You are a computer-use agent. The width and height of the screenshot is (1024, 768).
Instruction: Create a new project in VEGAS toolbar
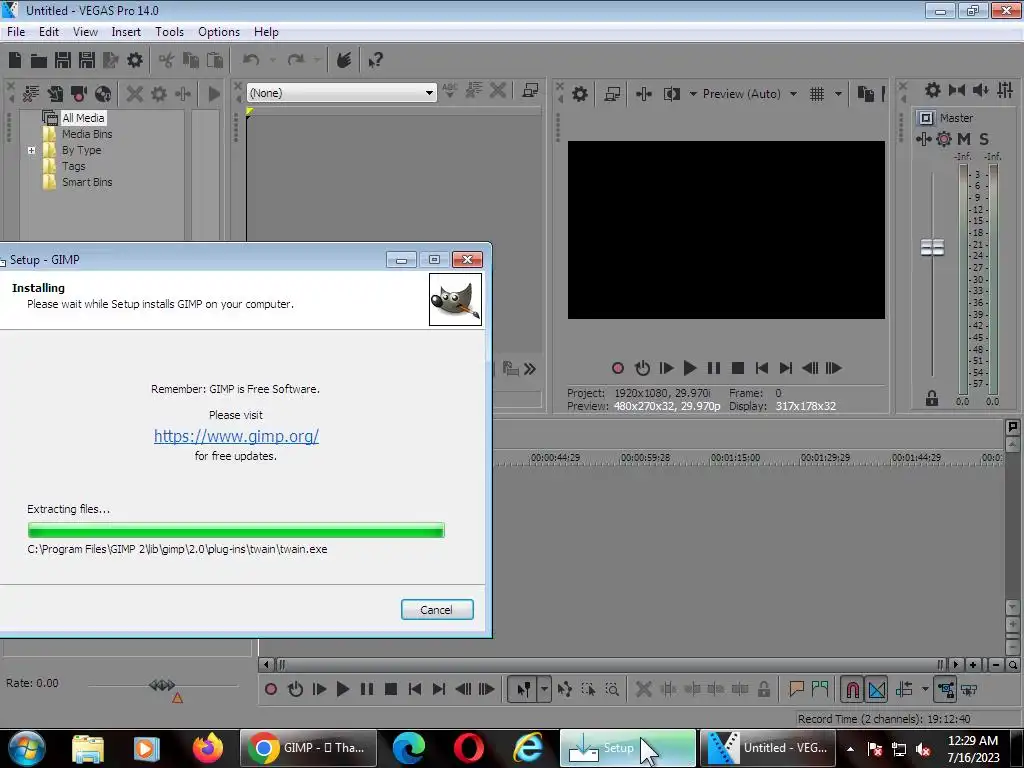point(15,60)
